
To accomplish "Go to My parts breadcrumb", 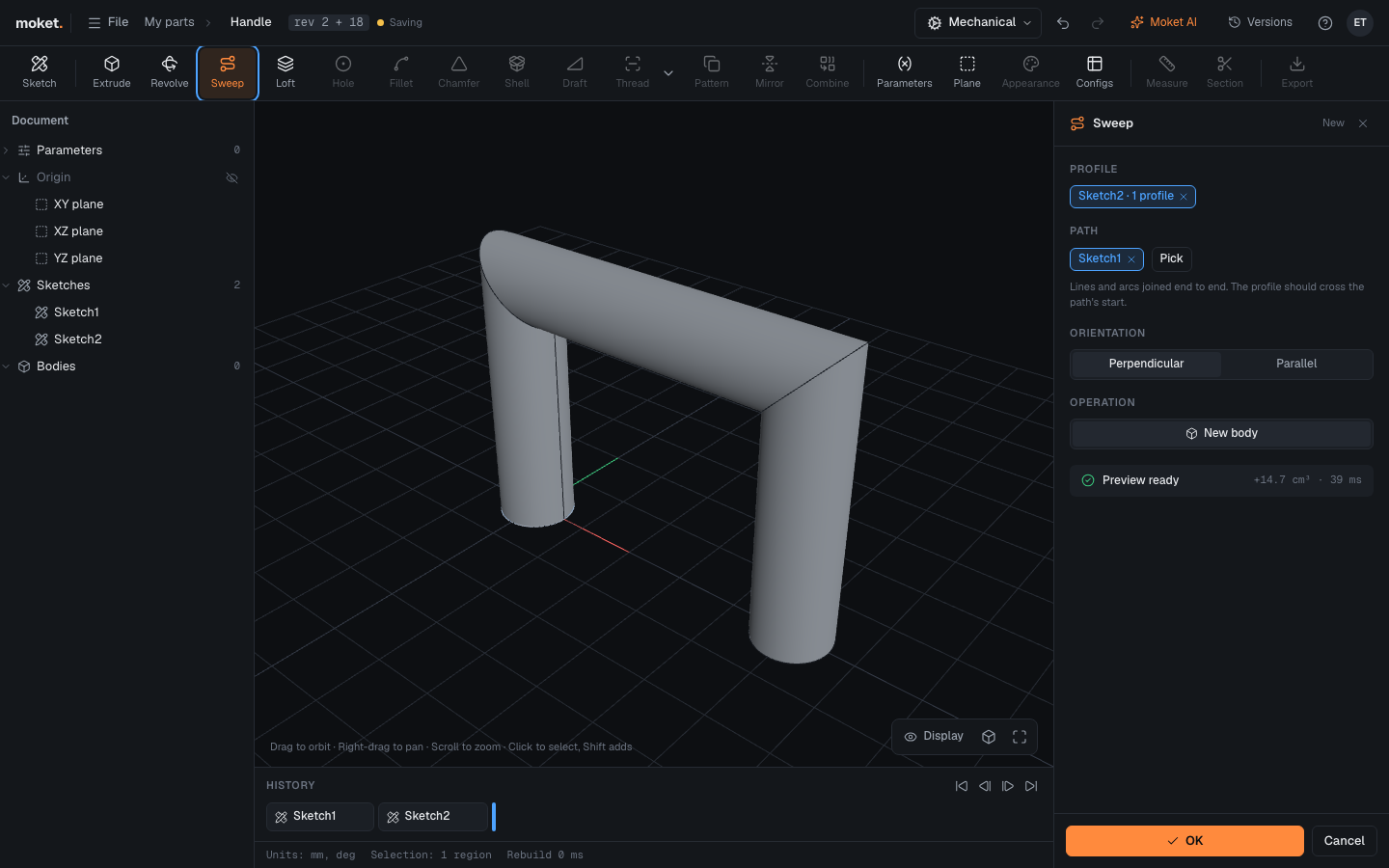I will click(x=169, y=22).
